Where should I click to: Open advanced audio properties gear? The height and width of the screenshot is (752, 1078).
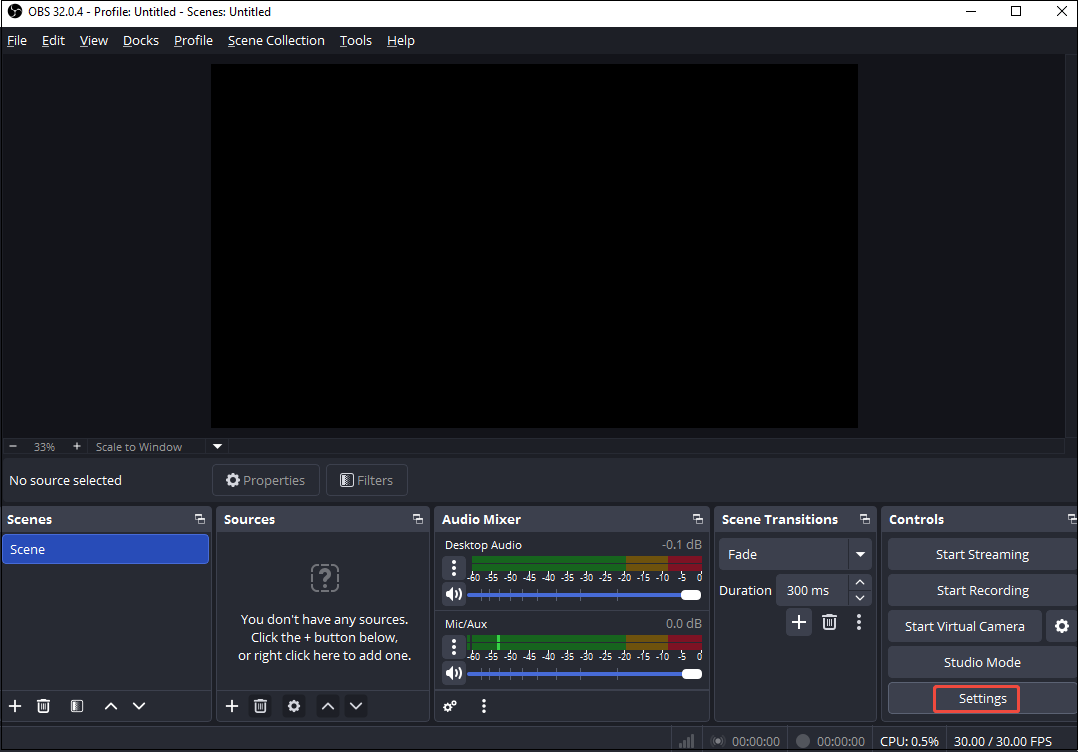pos(449,706)
